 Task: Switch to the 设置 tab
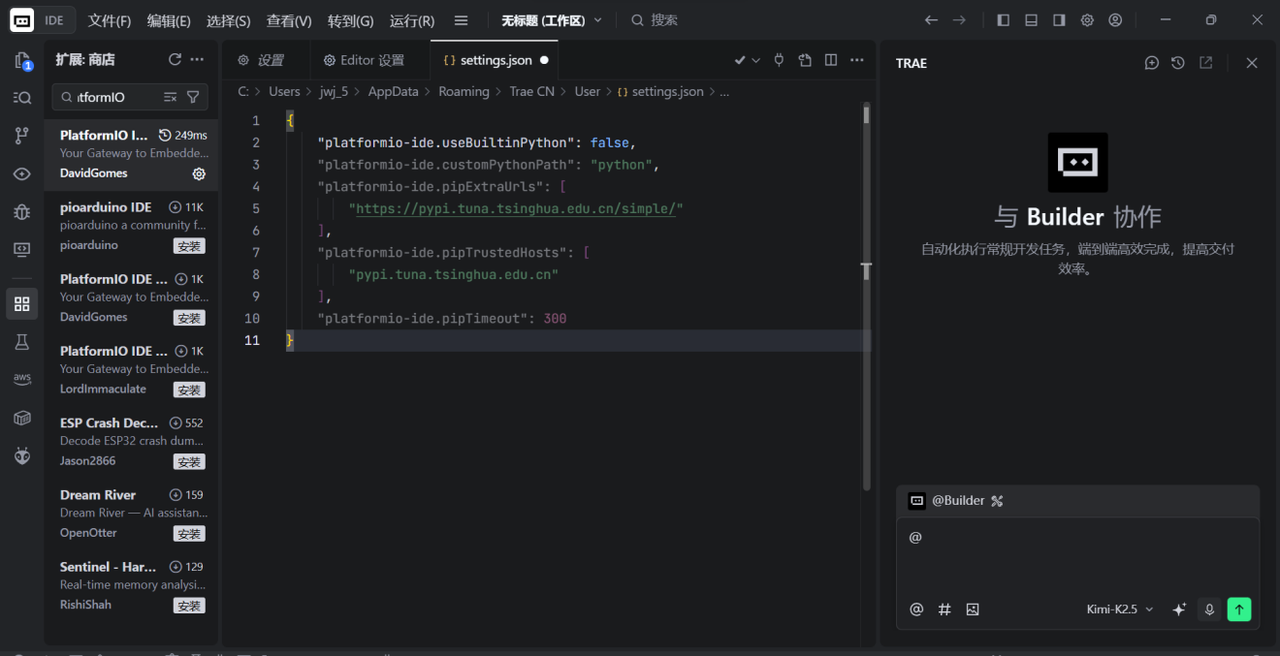[x=266, y=60]
